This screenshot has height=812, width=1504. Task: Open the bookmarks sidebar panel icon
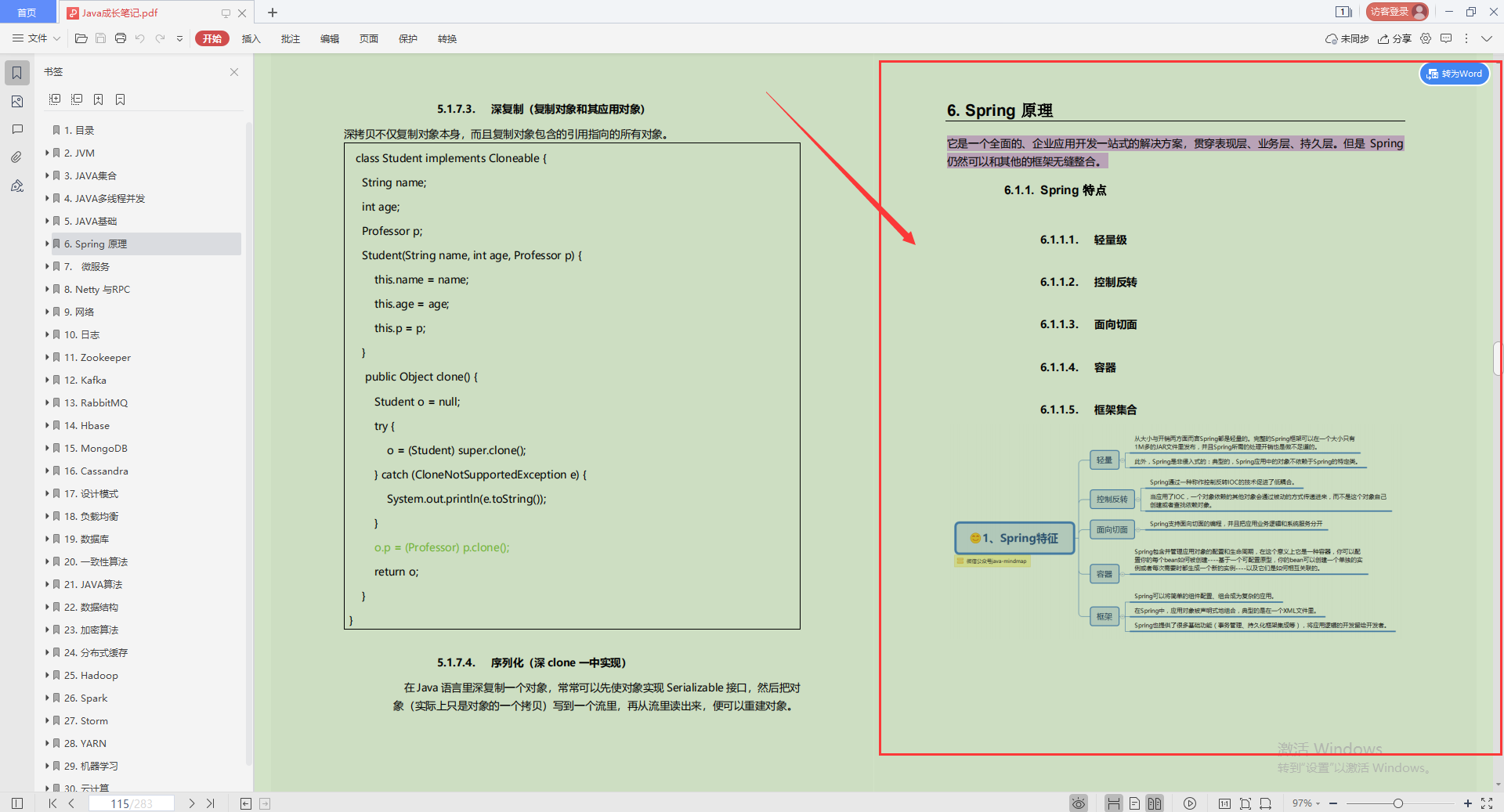click(x=16, y=73)
